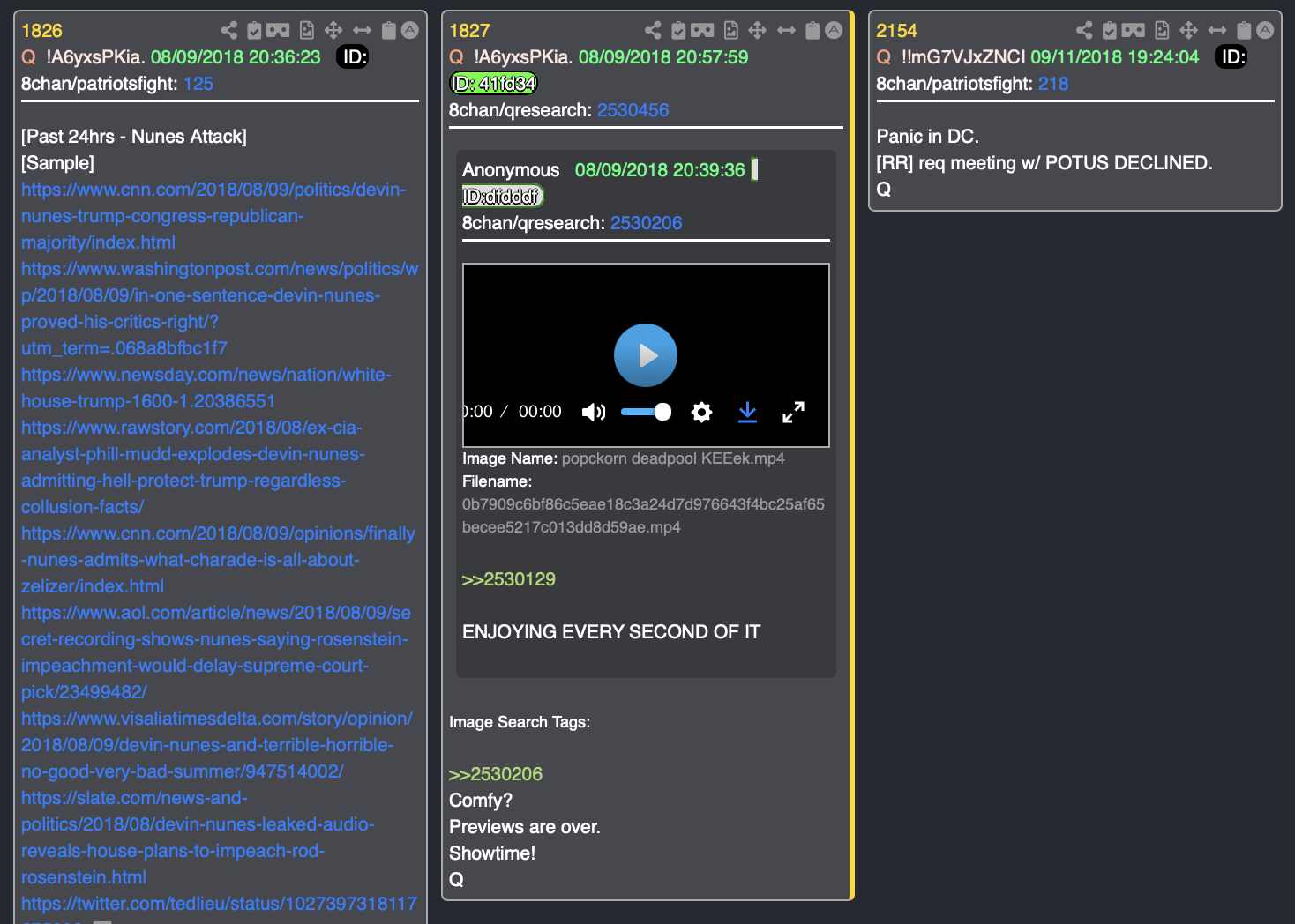Click the image file icon on post 1826
The image size is (1295, 924).
click(306, 31)
